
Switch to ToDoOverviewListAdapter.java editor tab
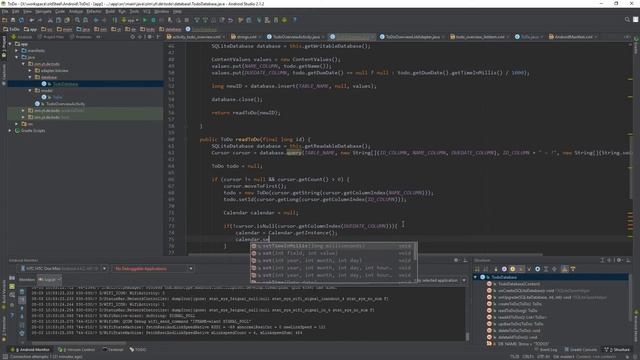click(413, 37)
